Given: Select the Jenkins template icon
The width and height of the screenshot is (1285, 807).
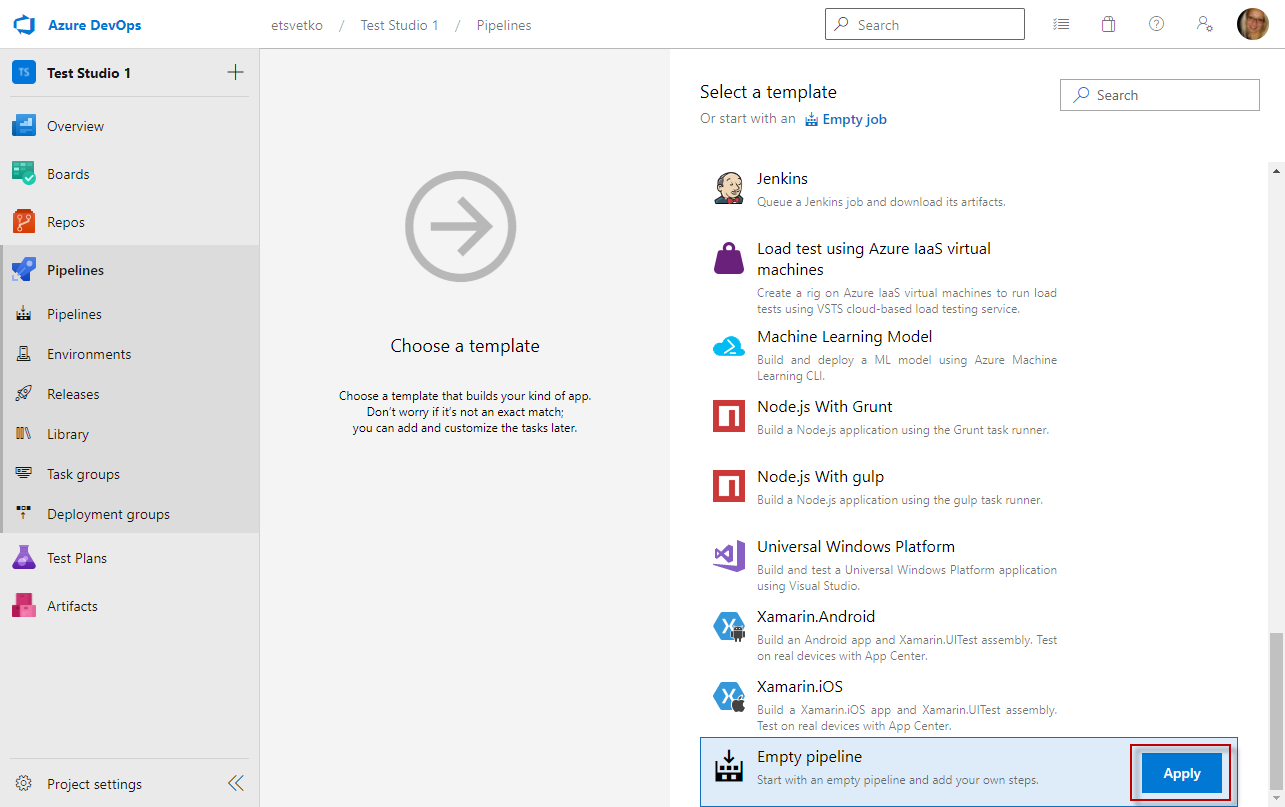Looking at the screenshot, I should [728, 188].
